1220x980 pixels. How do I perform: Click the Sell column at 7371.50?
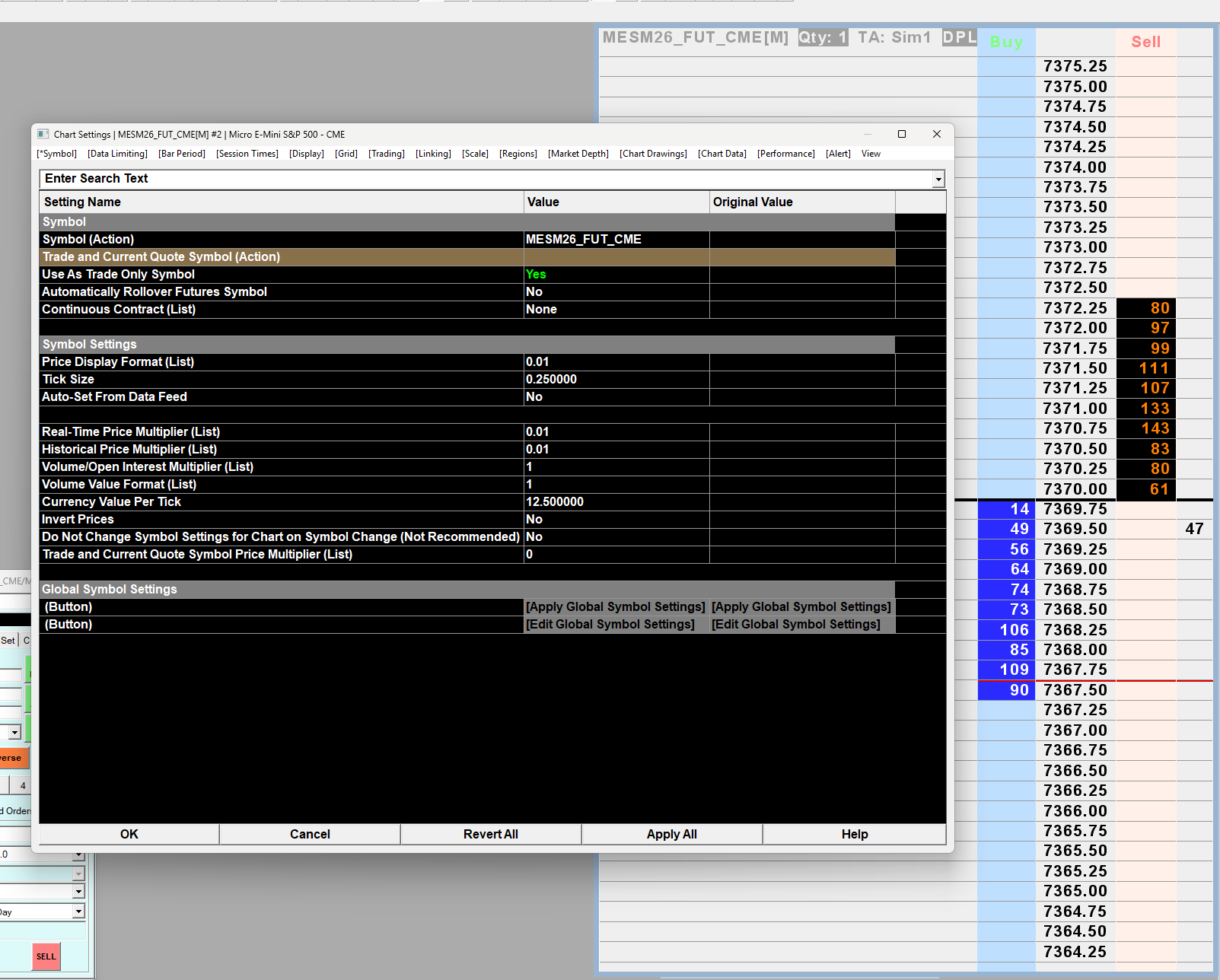(x=1146, y=368)
